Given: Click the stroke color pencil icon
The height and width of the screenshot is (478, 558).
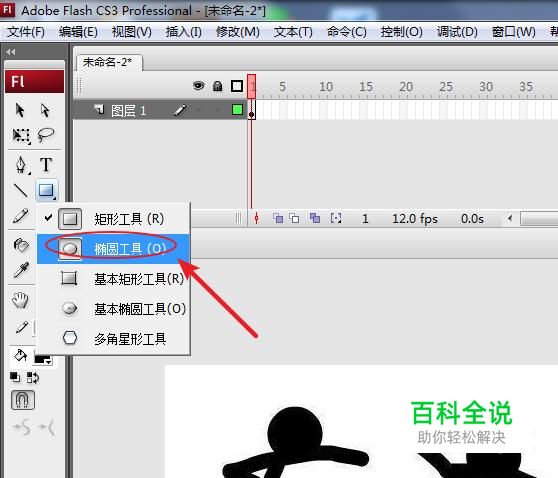Looking at the screenshot, I should point(21,327).
